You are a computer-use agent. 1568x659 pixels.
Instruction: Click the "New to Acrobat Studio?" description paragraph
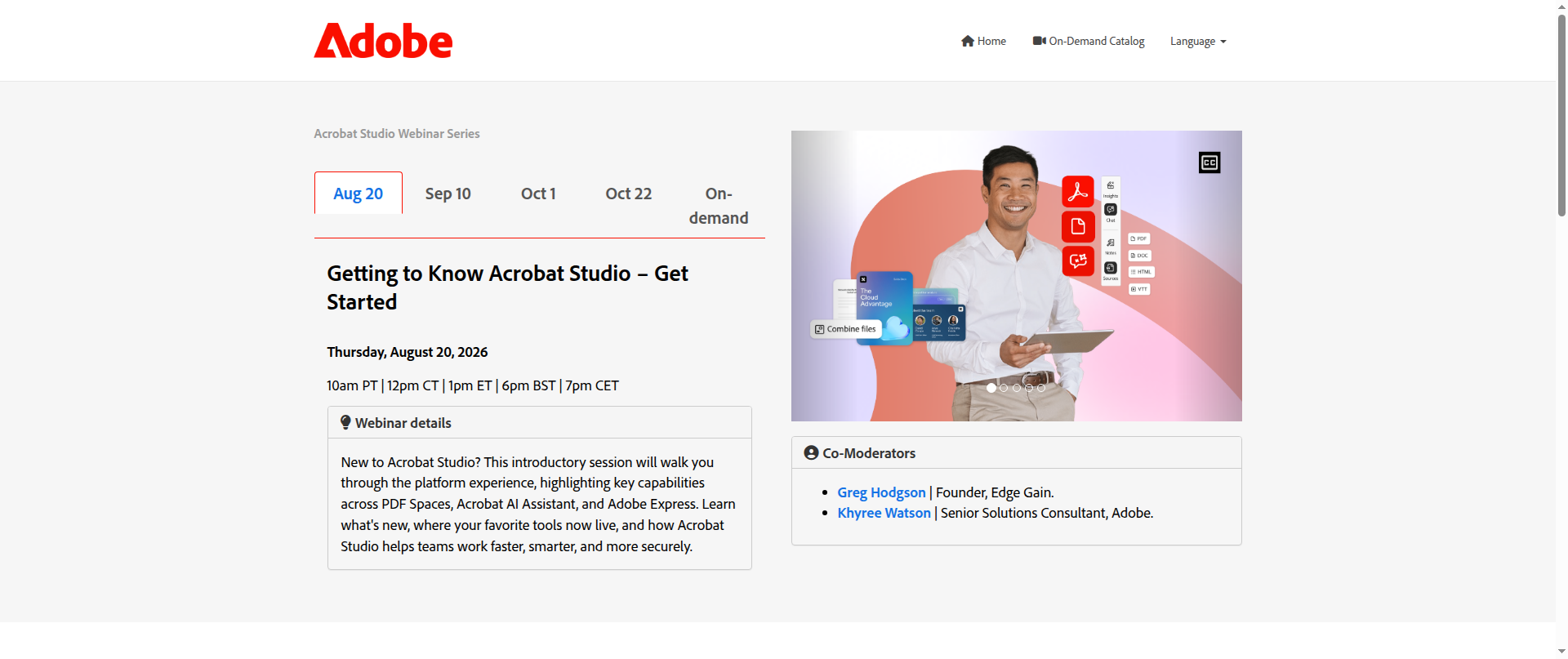[x=538, y=504]
